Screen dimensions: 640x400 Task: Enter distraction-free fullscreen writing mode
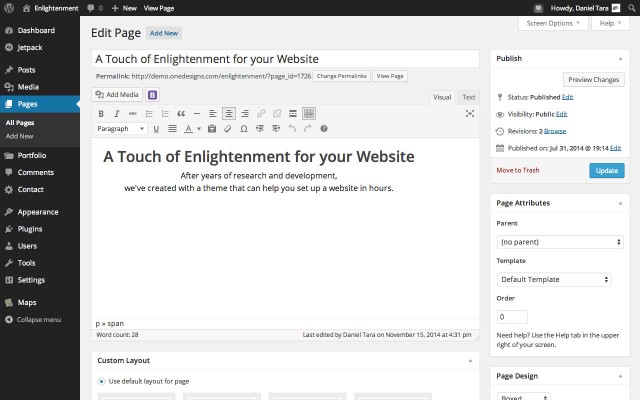pyautogui.click(x=470, y=114)
